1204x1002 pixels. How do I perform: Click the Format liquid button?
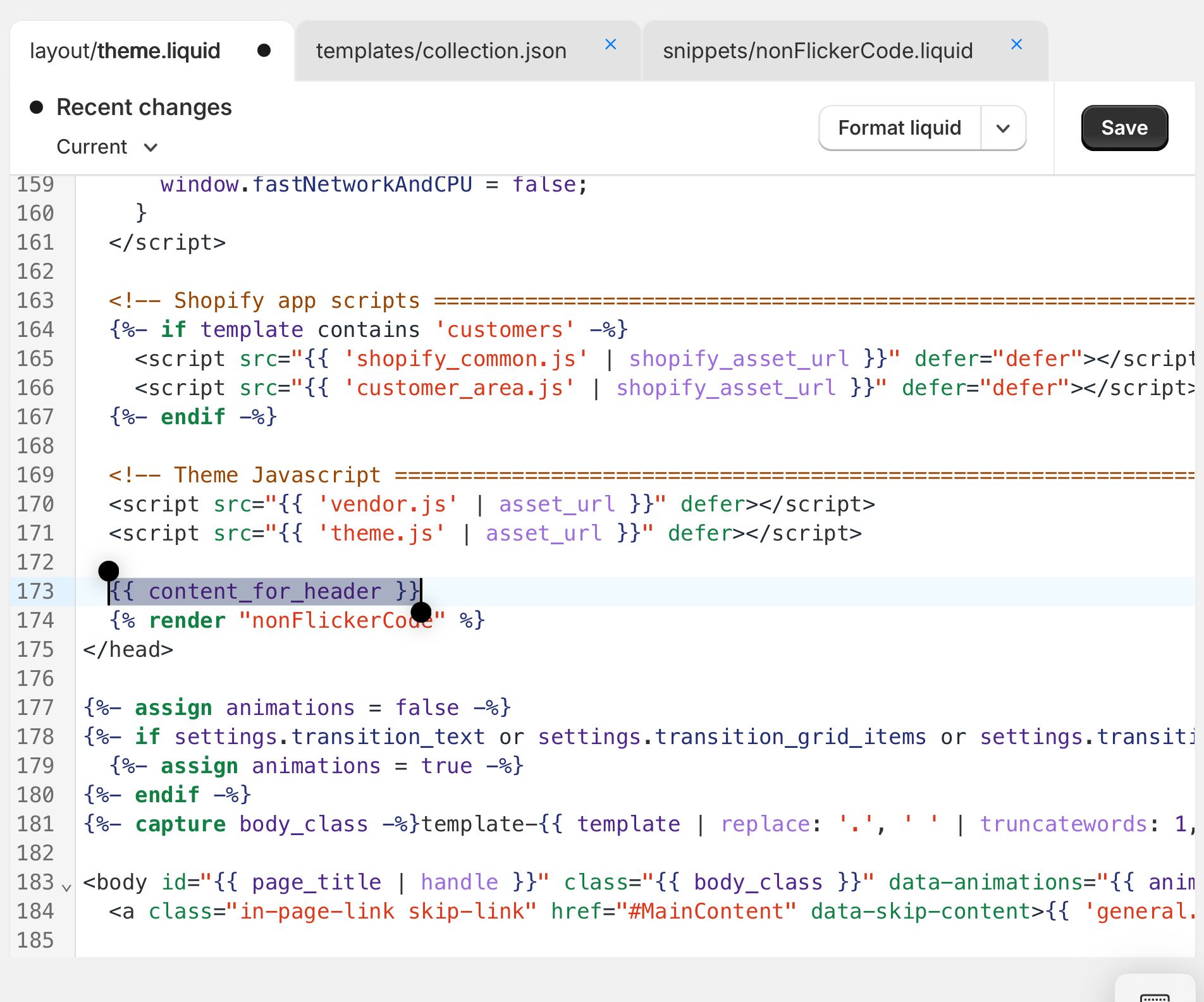pyautogui.click(x=900, y=128)
